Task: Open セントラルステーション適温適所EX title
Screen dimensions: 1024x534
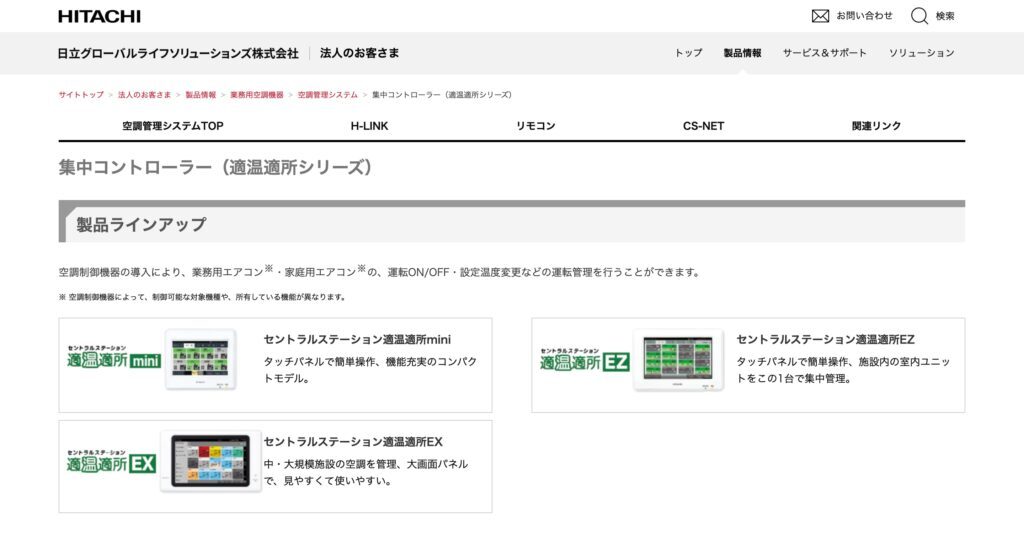Action: point(353,442)
